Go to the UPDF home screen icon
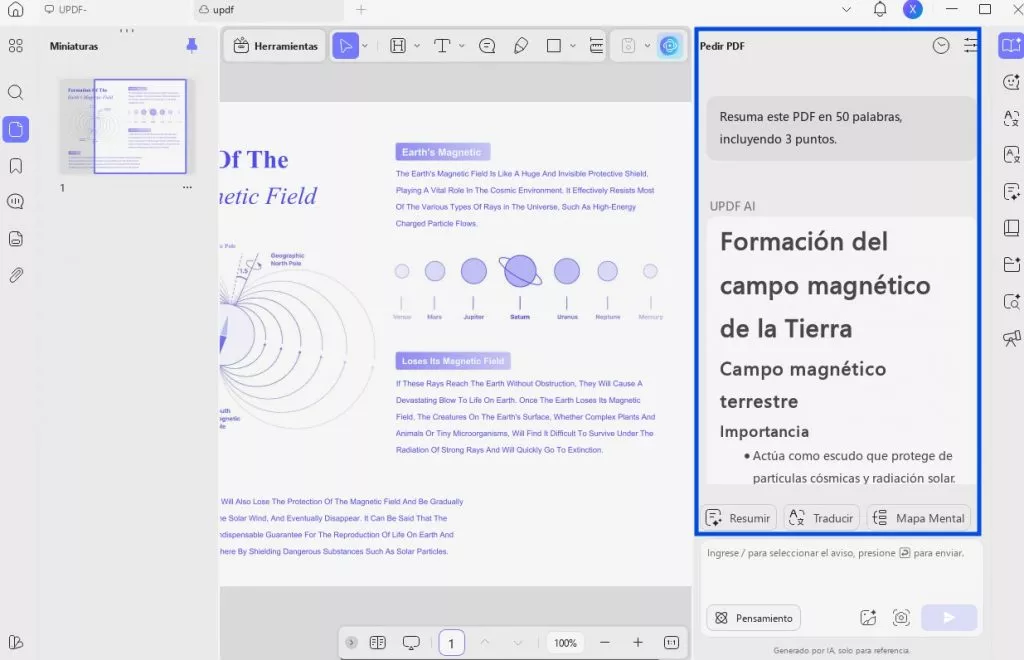Viewport: 1024px width, 660px height. pos(16,9)
